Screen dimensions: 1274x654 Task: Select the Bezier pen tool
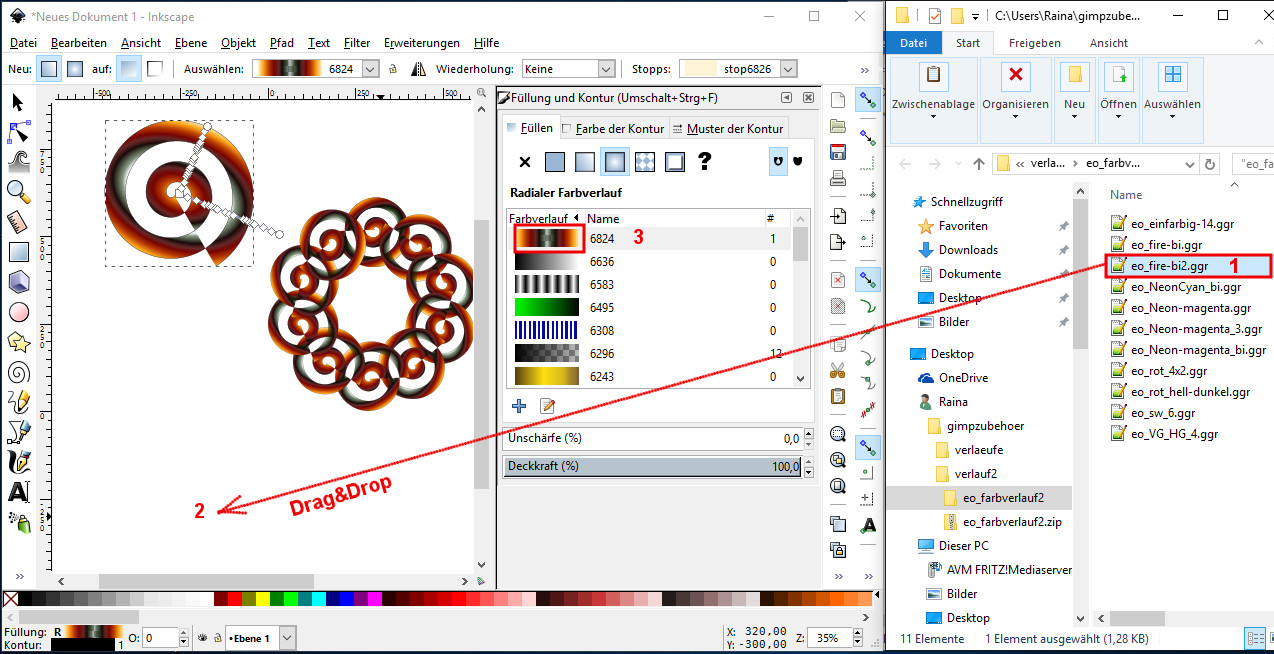click(x=18, y=432)
